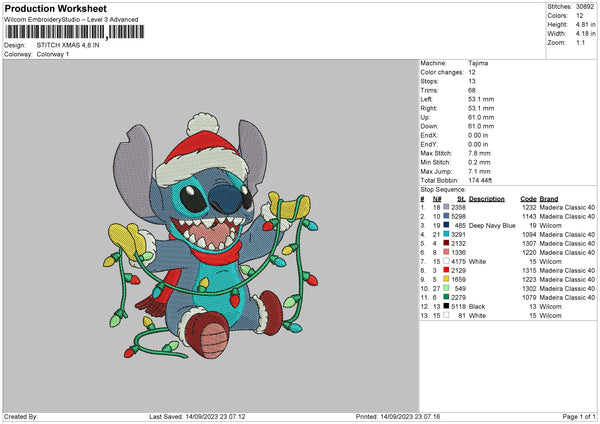600x424 pixels.
Task: Select the Deep Navy Blue color swatch
Action: tap(446, 225)
